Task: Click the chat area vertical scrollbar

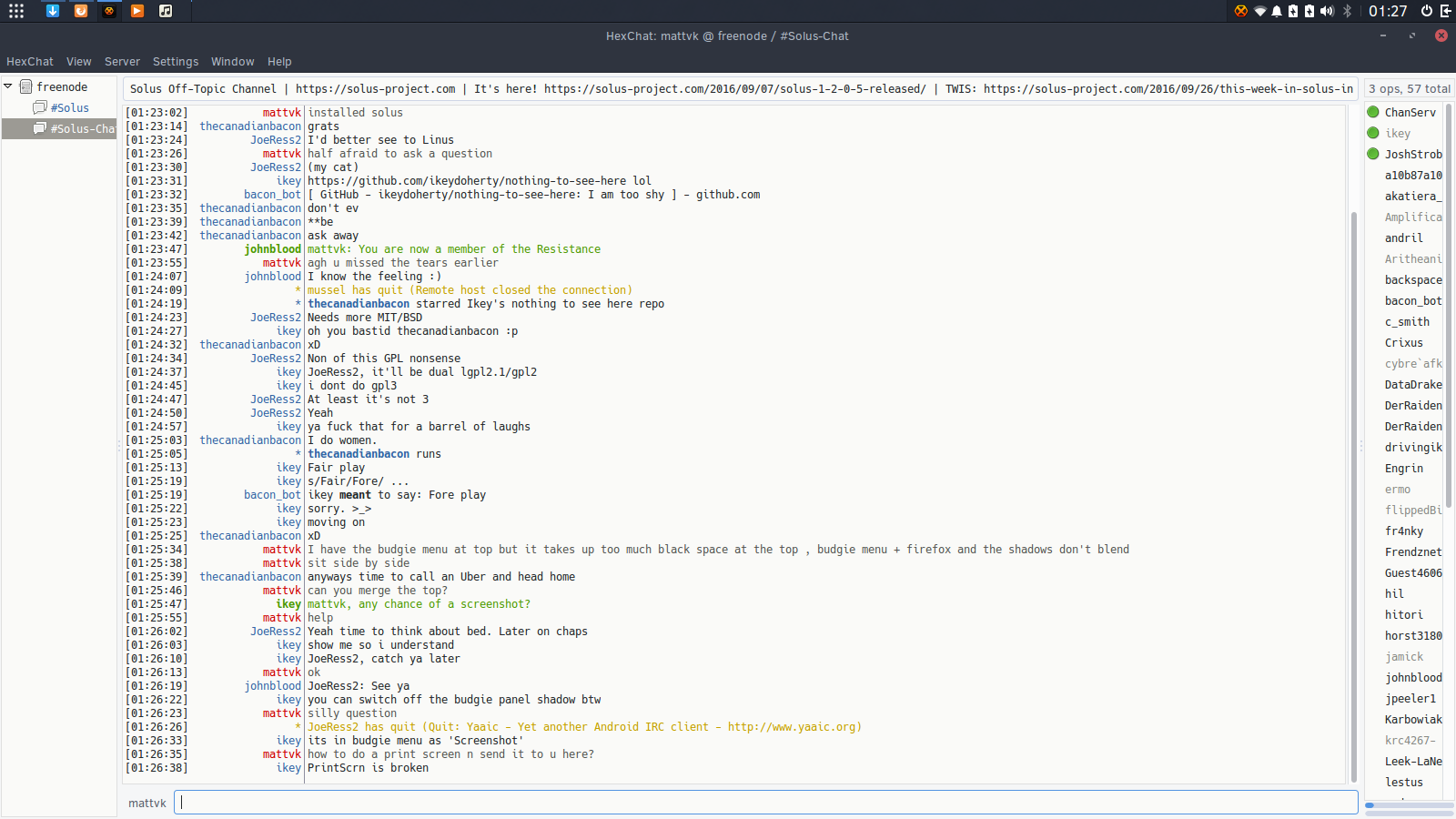Action: [1354, 497]
